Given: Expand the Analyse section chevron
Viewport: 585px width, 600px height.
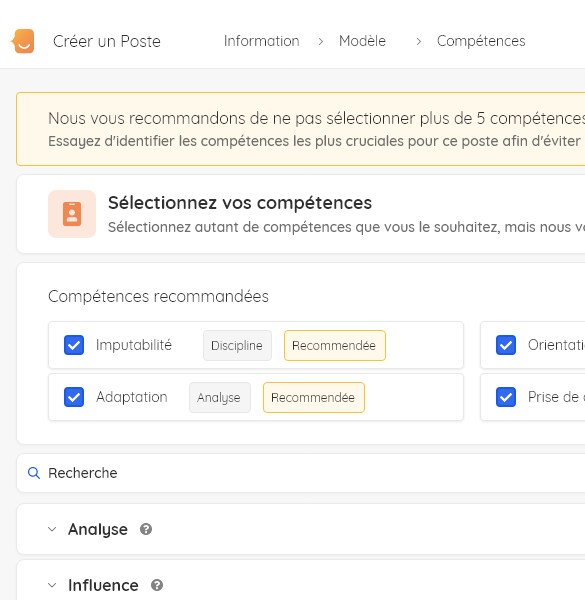Looking at the screenshot, I should (x=52, y=529).
